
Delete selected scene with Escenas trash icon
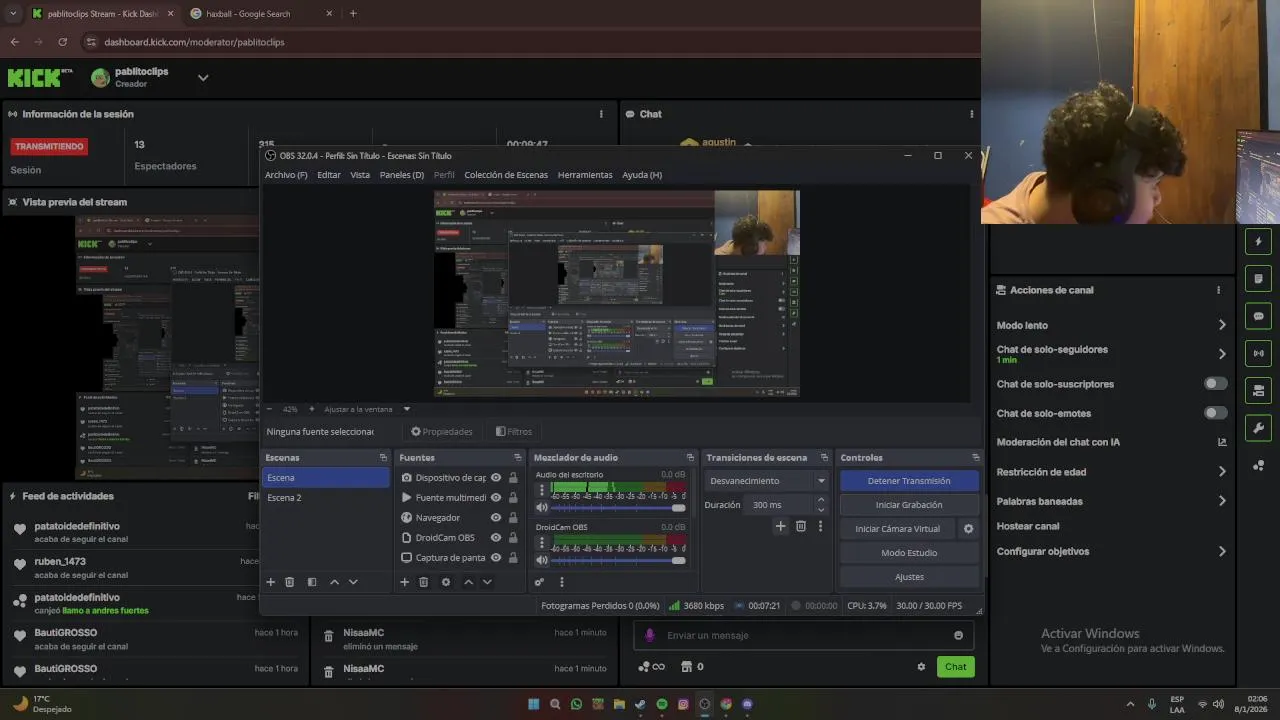coord(290,582)
